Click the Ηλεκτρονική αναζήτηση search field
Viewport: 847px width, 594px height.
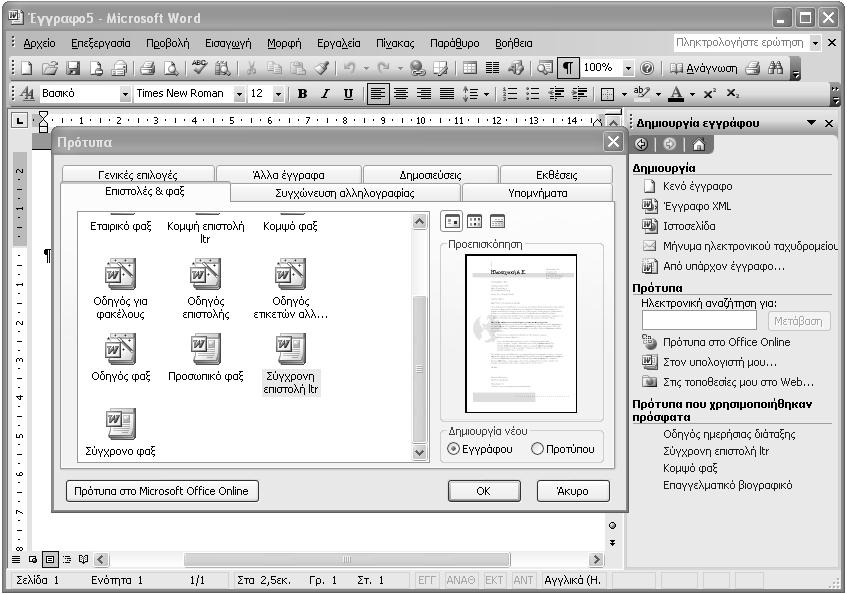(x=699, y=321)
